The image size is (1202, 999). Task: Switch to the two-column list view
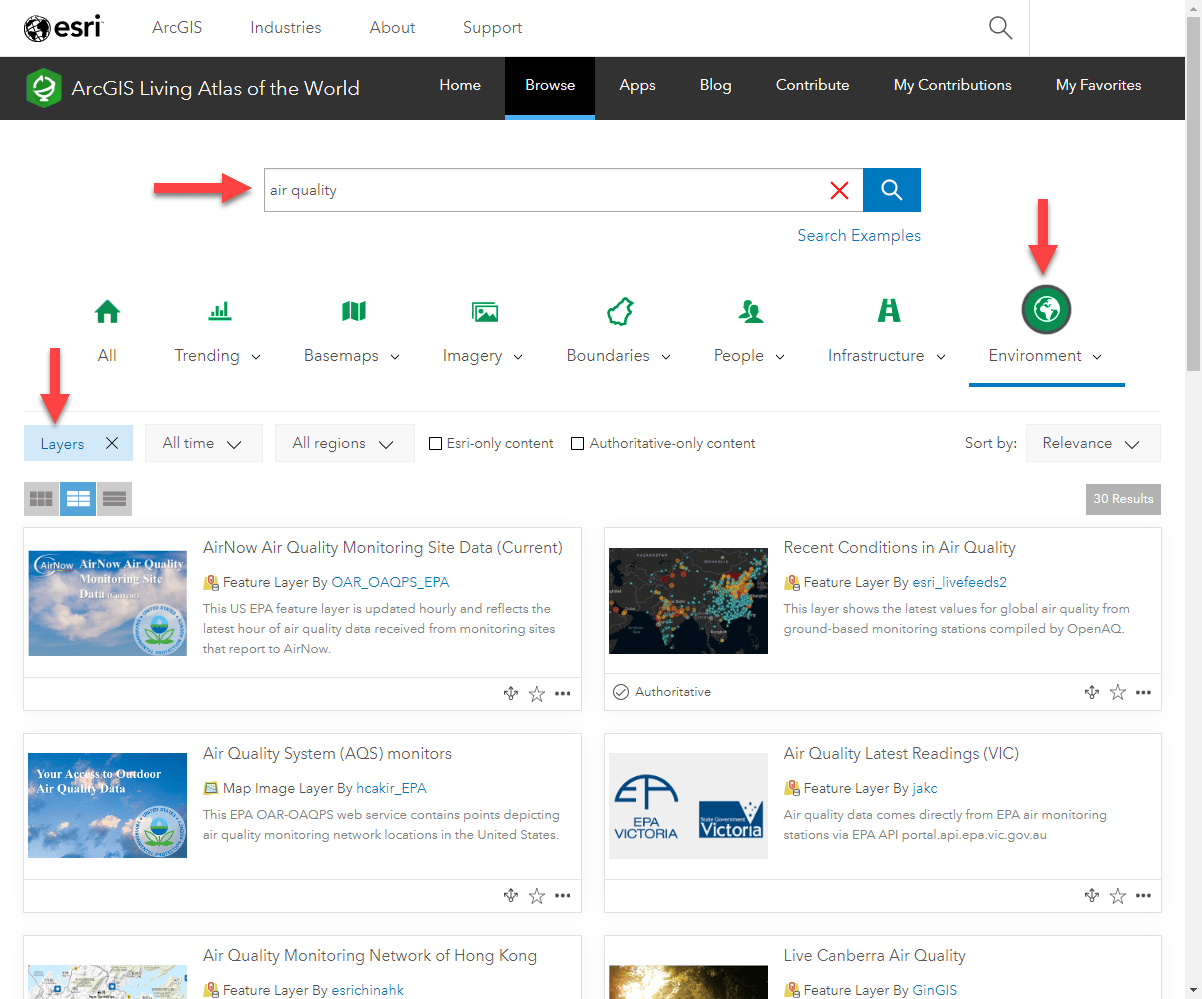click(78, 498)
